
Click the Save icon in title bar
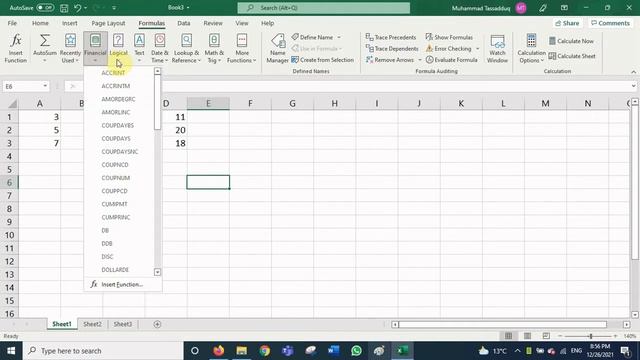64,8
